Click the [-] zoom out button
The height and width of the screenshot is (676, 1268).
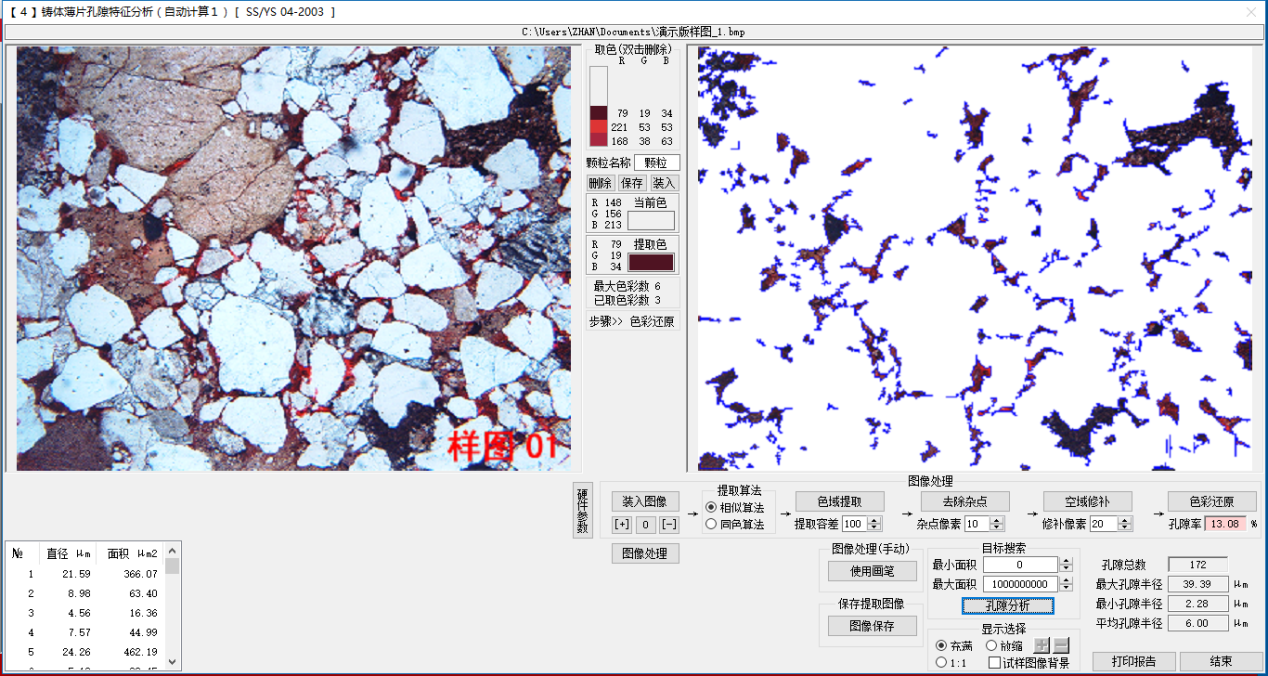point(669,524)
